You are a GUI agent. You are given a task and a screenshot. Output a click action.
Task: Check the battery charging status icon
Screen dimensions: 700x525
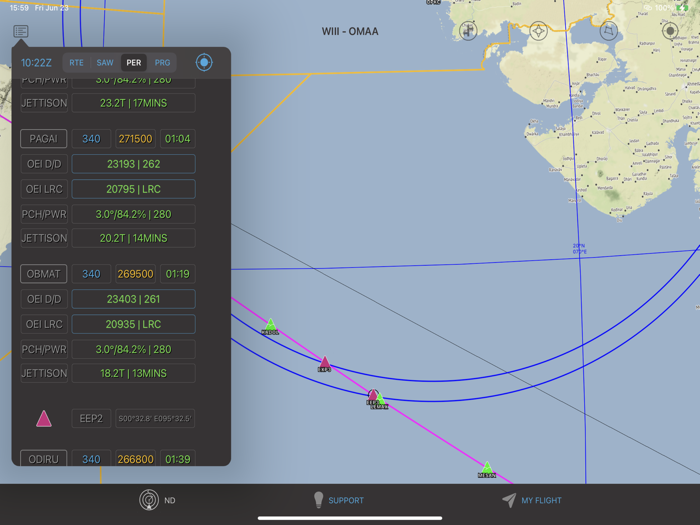pyautogui.click(x=682, y=8)
